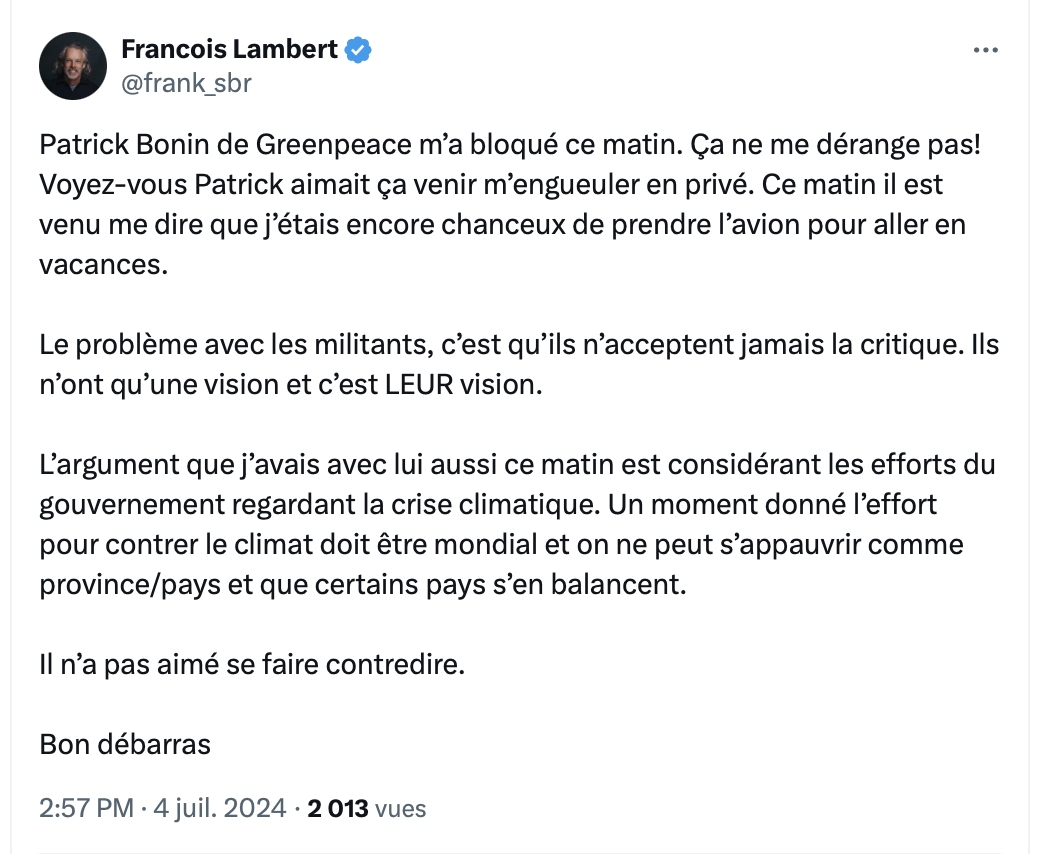Click the word Greenpeace in the post
The image size is (1038, 854).
334,144
